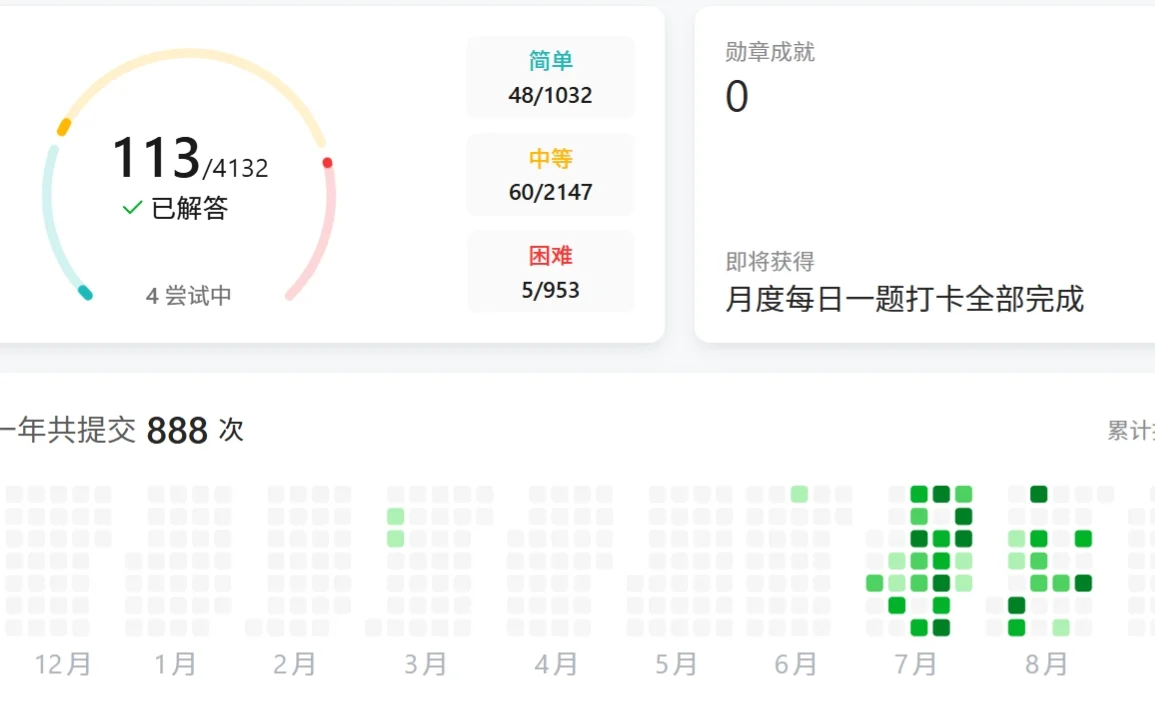
Task: Click the light green cell in the 6月 column
Action: point(797,491)
